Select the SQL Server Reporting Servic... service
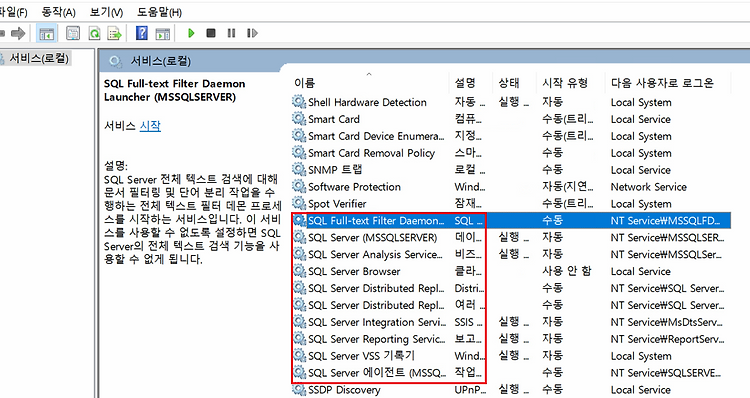This screenshot has width=750, height=398. [376, 339]
